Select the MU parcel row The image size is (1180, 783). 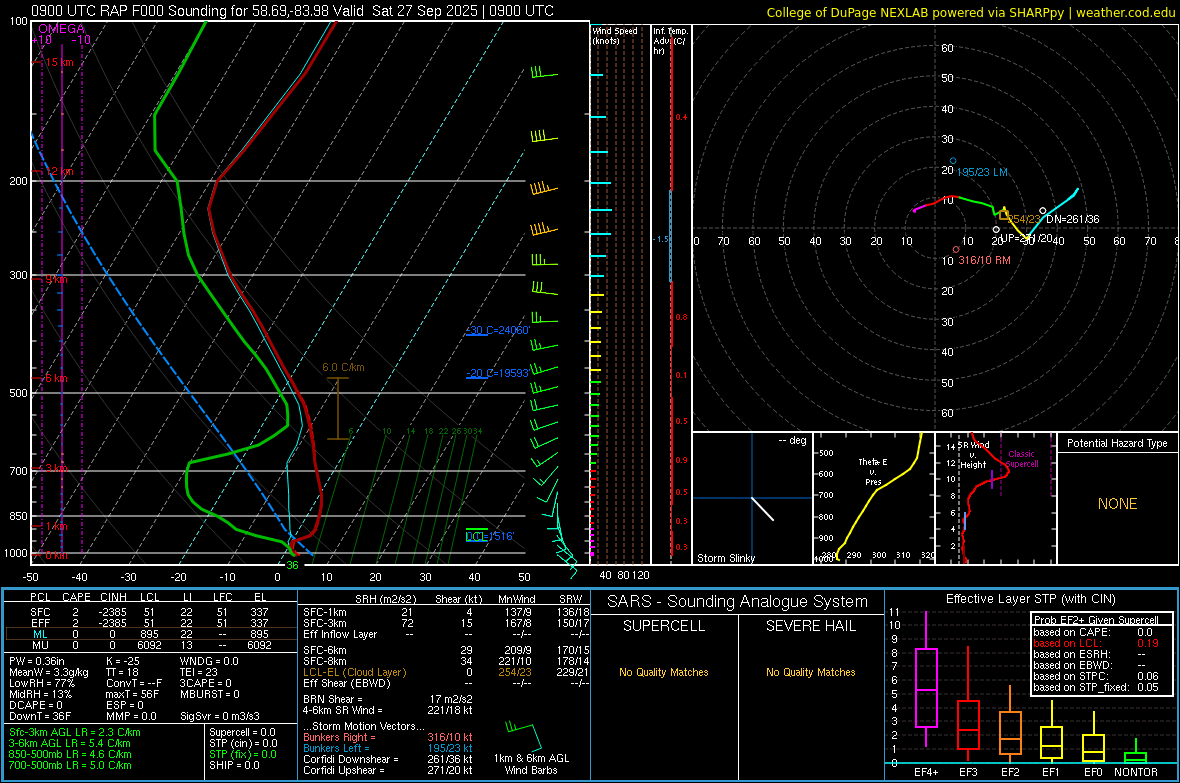149,644
